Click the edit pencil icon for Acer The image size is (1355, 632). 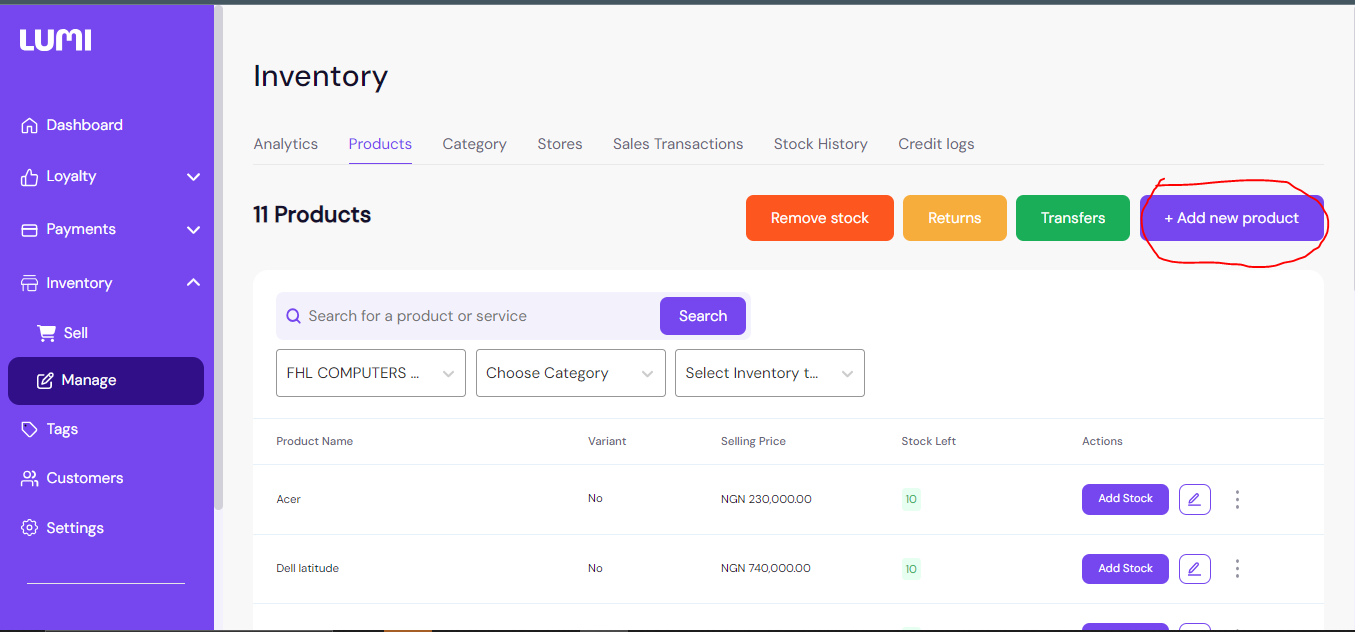[x=1195, y=499]
